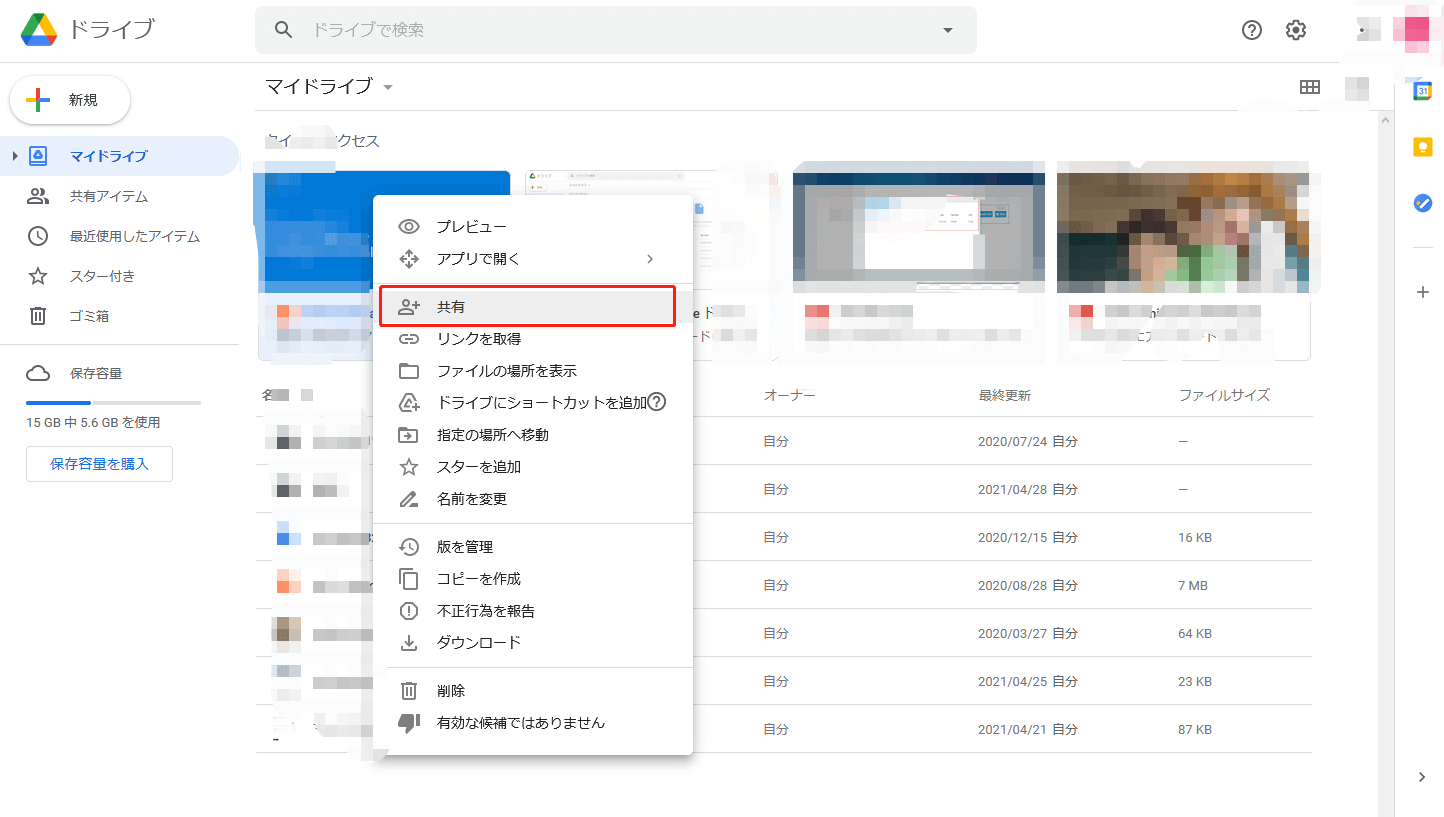Click the 保存容量を購入 button
The image size is (1444, 817).
pyautogui.click(x=99, y=463)
